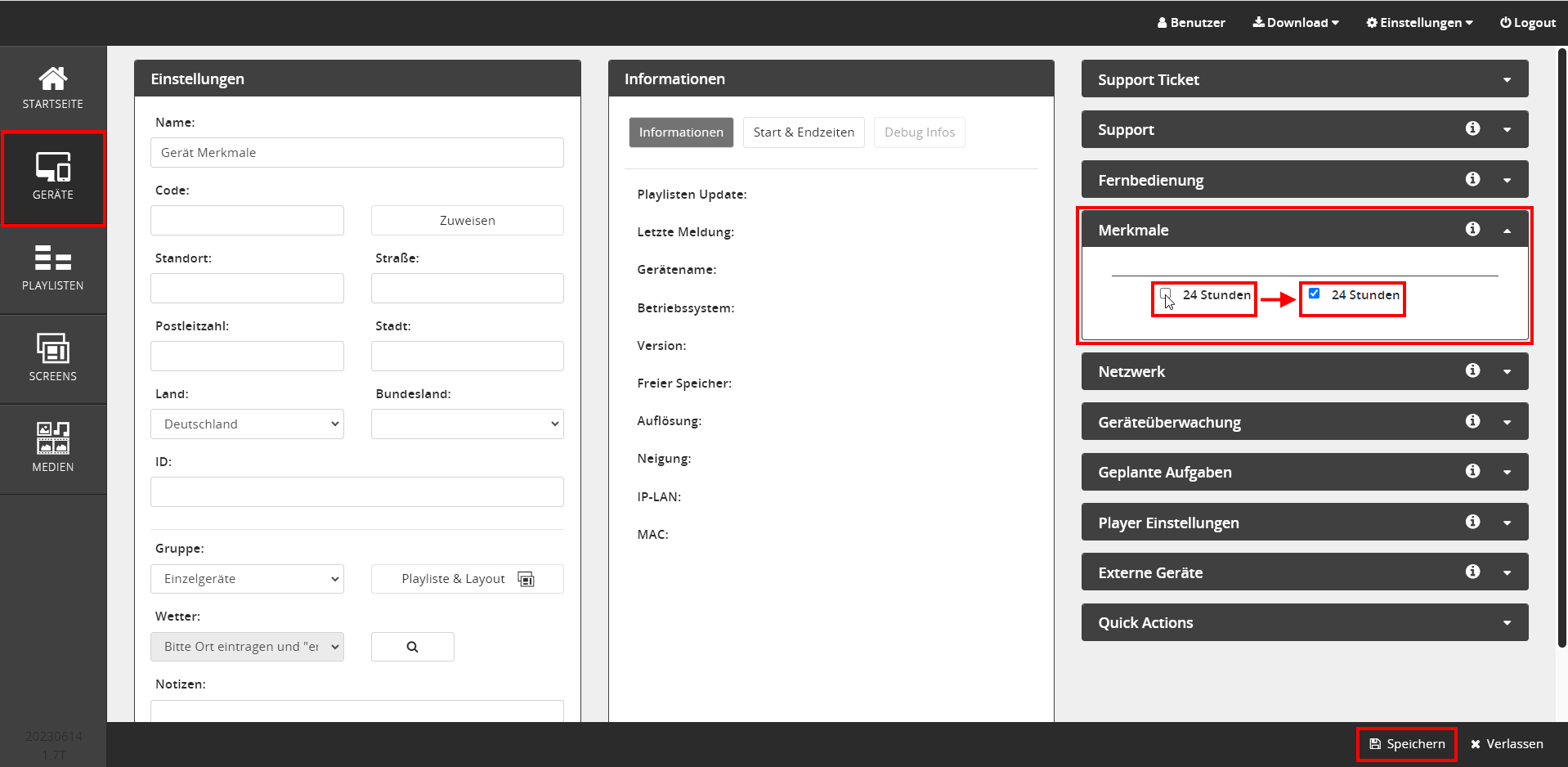
Task: Show info icon for Netzwerk panel
Action: coord(1472,370)
